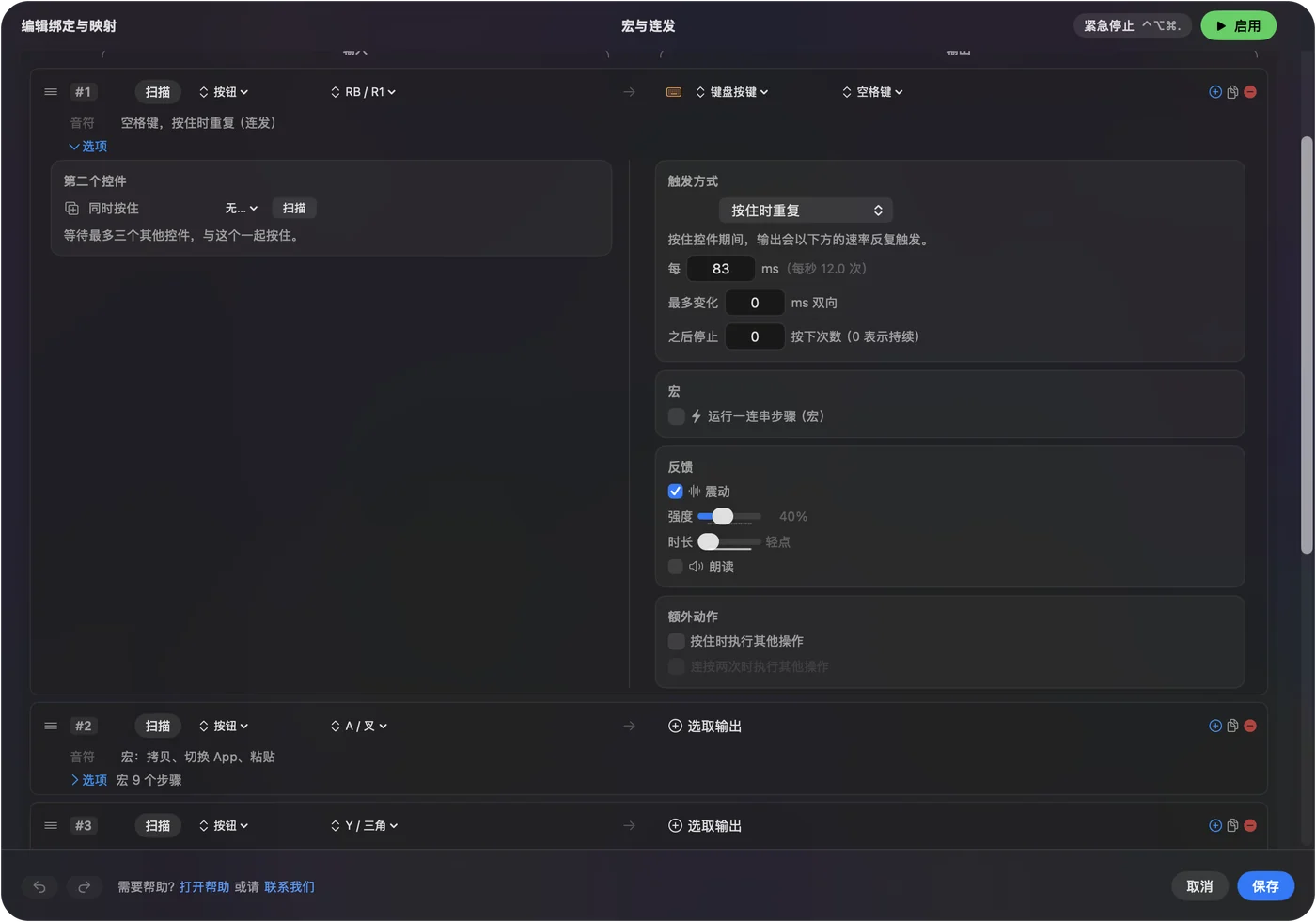Image resolution: width=1316 pixels, height=922 pixels.
Task: Remove binding #1 with the red minus icon
Action: [1250, 92]
